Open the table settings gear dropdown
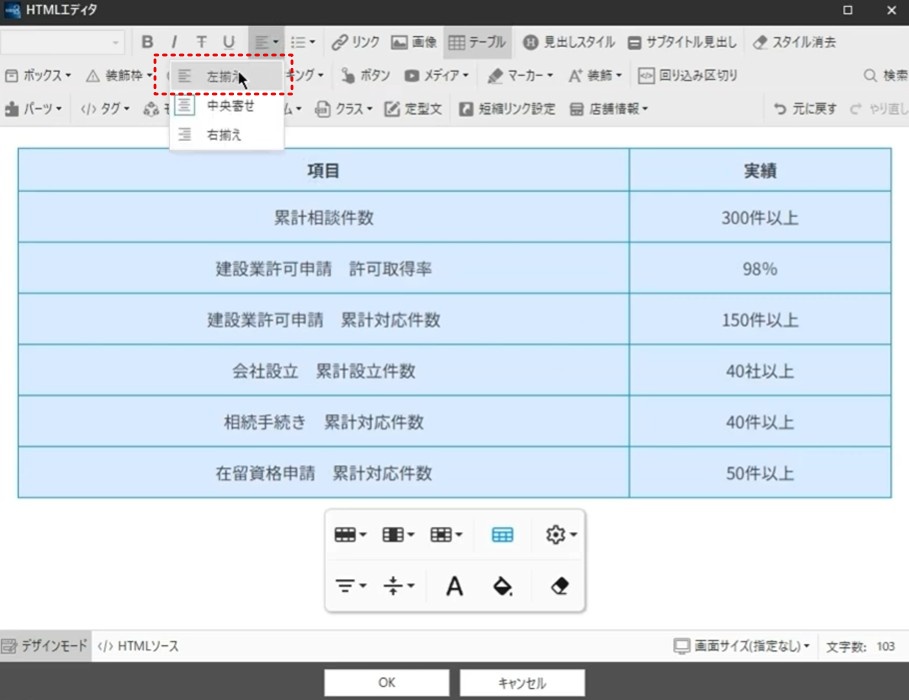 (x=561, y=534)
